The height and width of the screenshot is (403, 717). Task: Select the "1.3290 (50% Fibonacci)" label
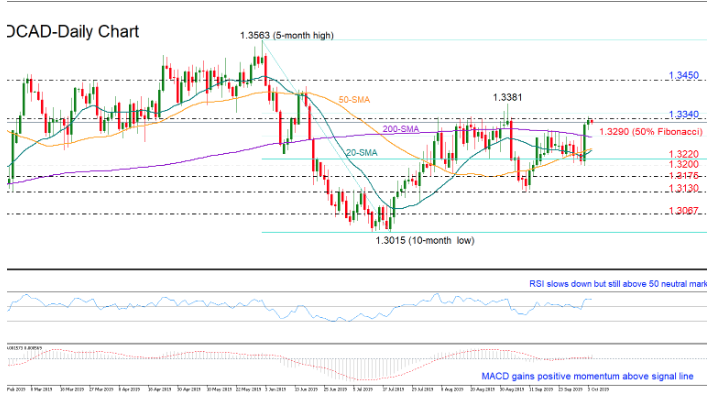click(651, 132)
